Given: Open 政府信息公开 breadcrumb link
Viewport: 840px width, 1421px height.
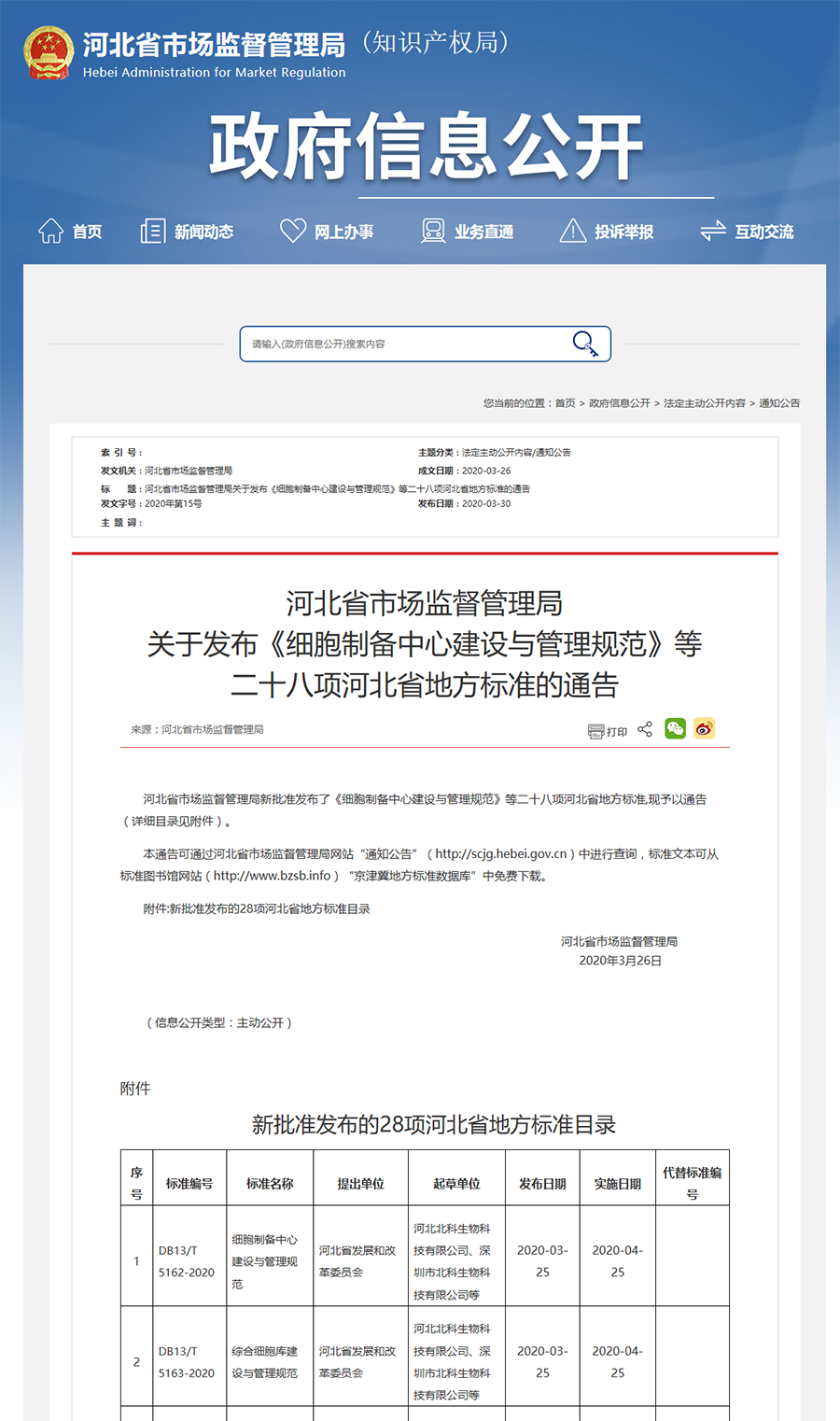Looking at the screenshot, I should pyautogui.click(x=620, y=403).
